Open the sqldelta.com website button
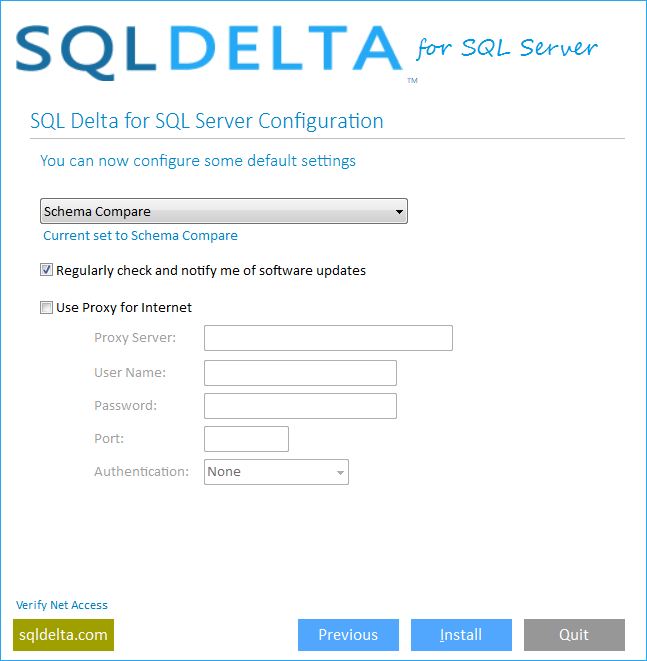Viewport: 647px width, 661px height. [x=63, y=635]
